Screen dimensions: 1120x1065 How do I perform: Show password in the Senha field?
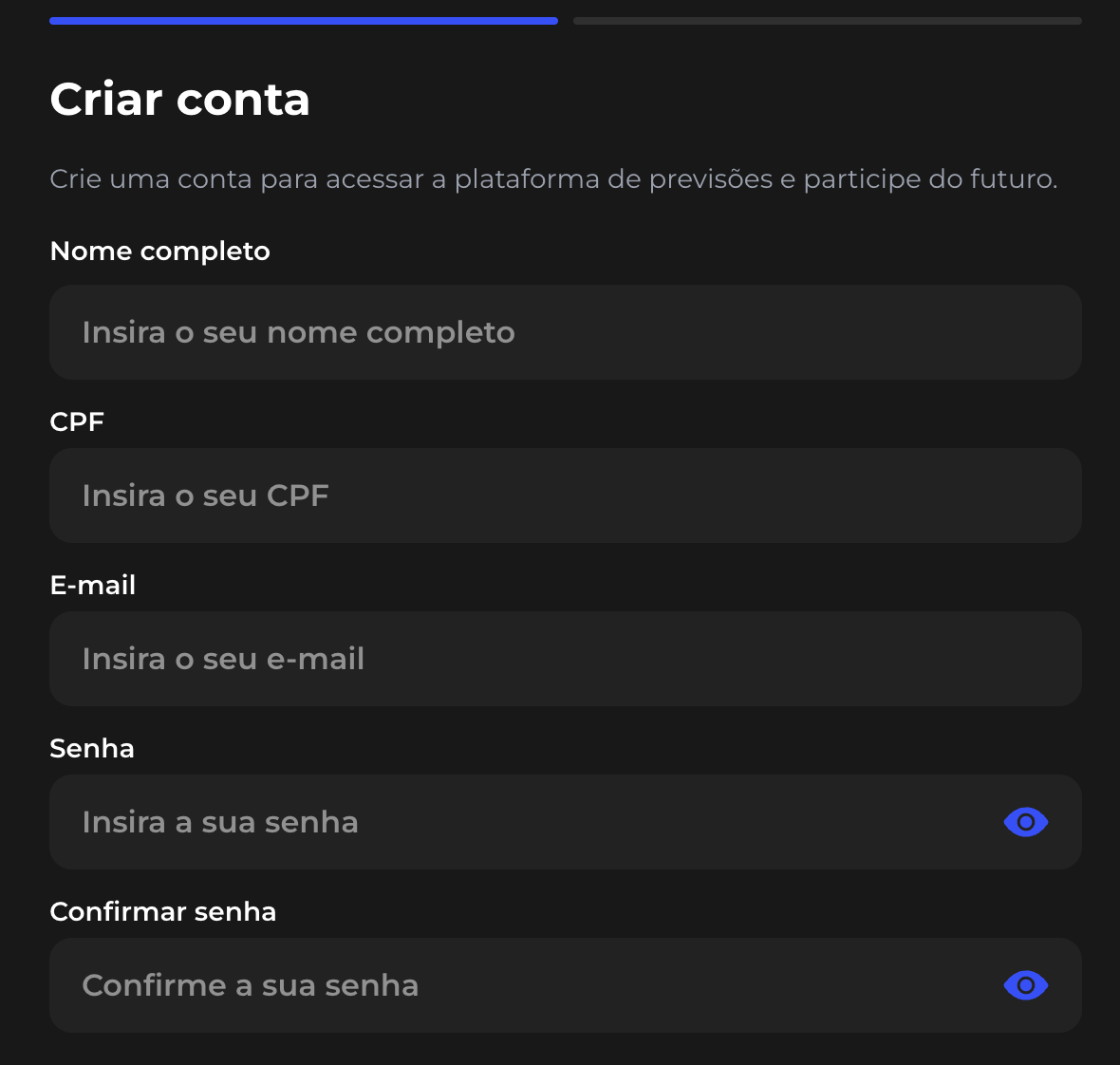pos(1025,822)
